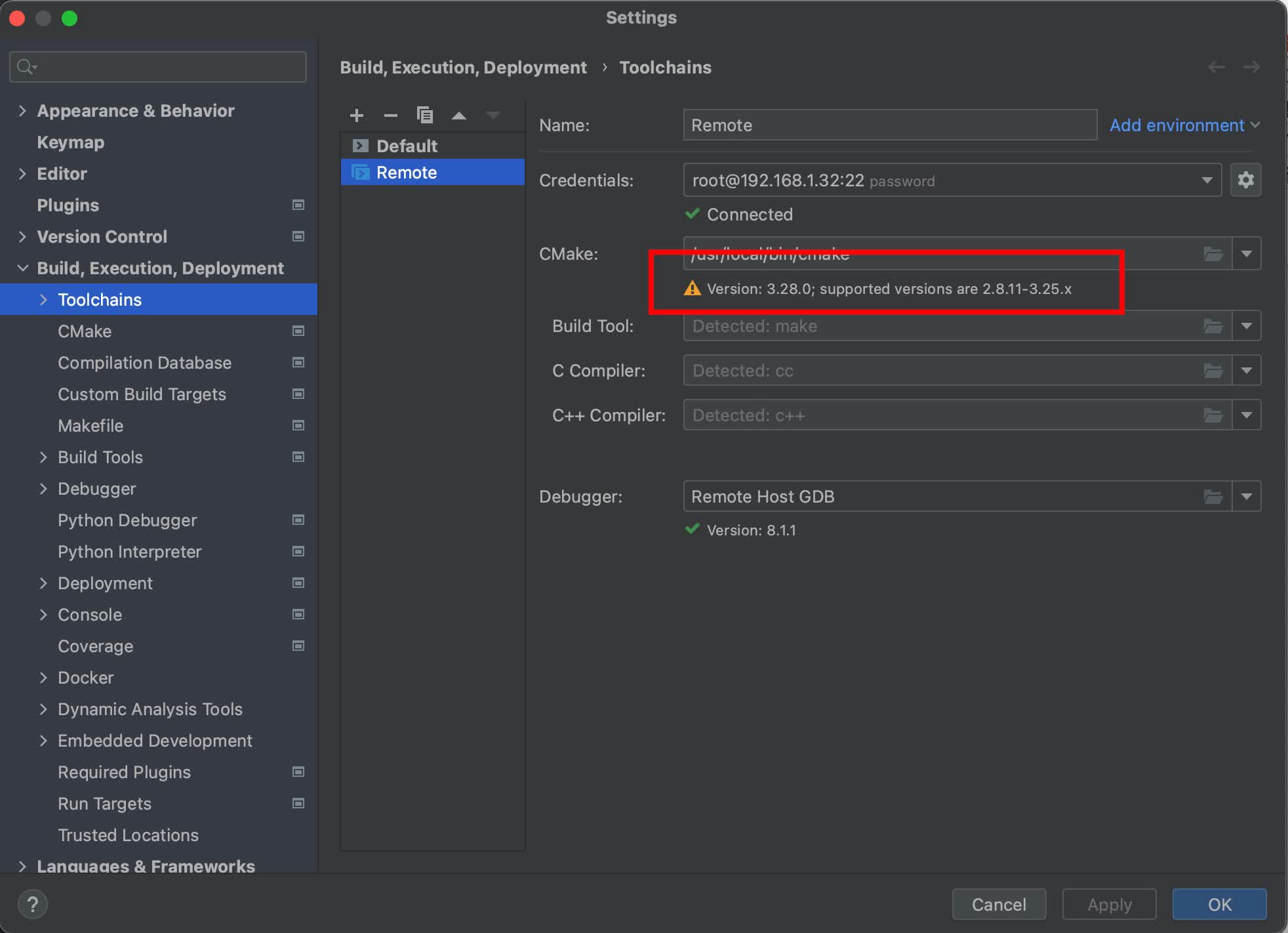Select the Default toolchain entry

[x=407, y=146]
